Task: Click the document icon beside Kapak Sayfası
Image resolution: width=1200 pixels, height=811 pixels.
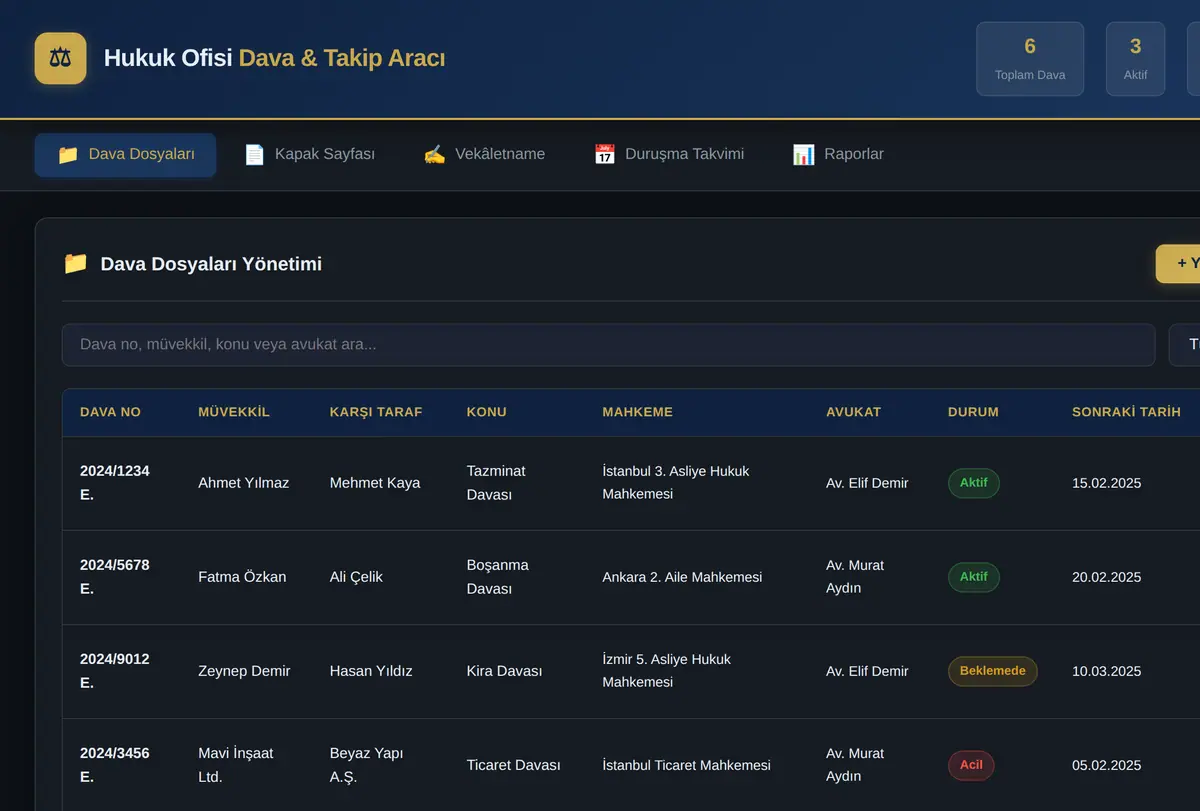Action: pyautogui.click(x=255, y=155)
